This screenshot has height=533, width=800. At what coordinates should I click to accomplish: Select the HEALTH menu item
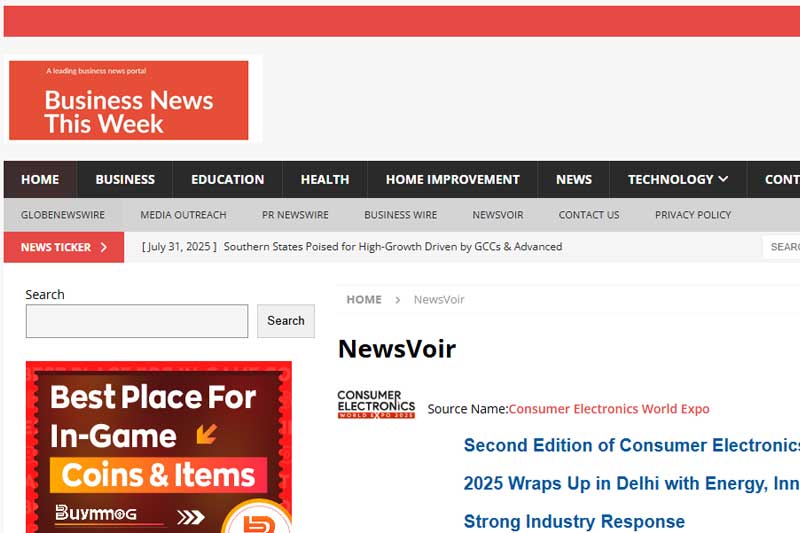325,180
